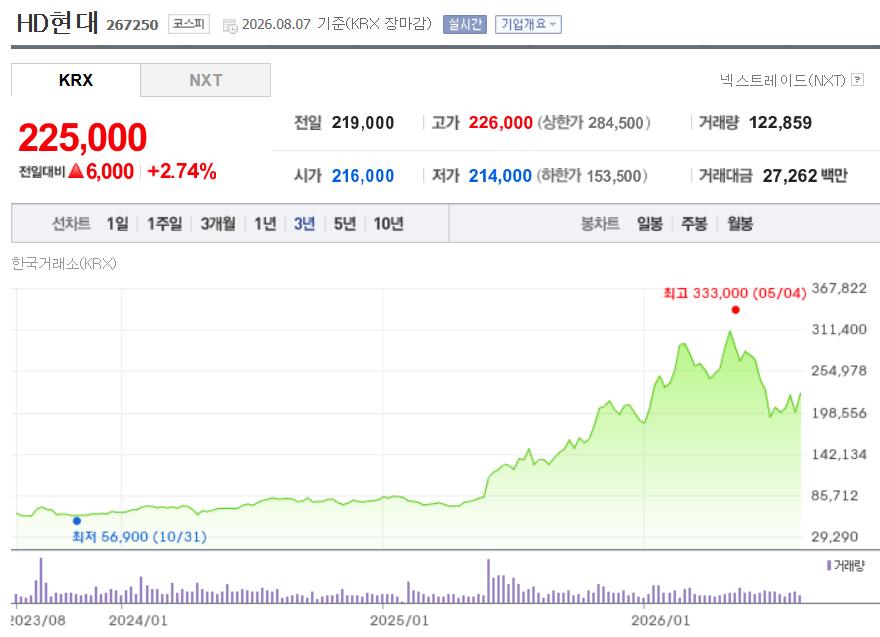Click the 거래량 legend in volume chart
880x637 pixels.
[x=846, y=565]
